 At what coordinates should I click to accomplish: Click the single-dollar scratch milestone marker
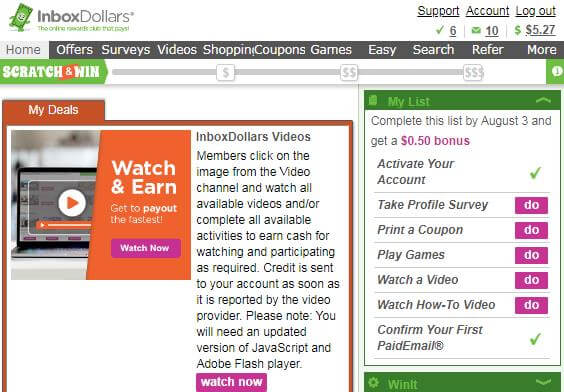tap(226, 73)
